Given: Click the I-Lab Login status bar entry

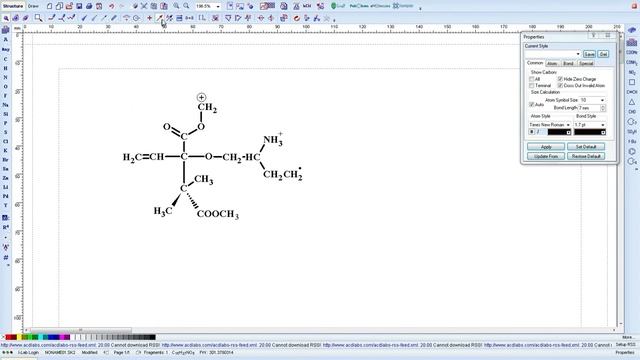Looking at the screenshot, I should [x=28, y=352].
